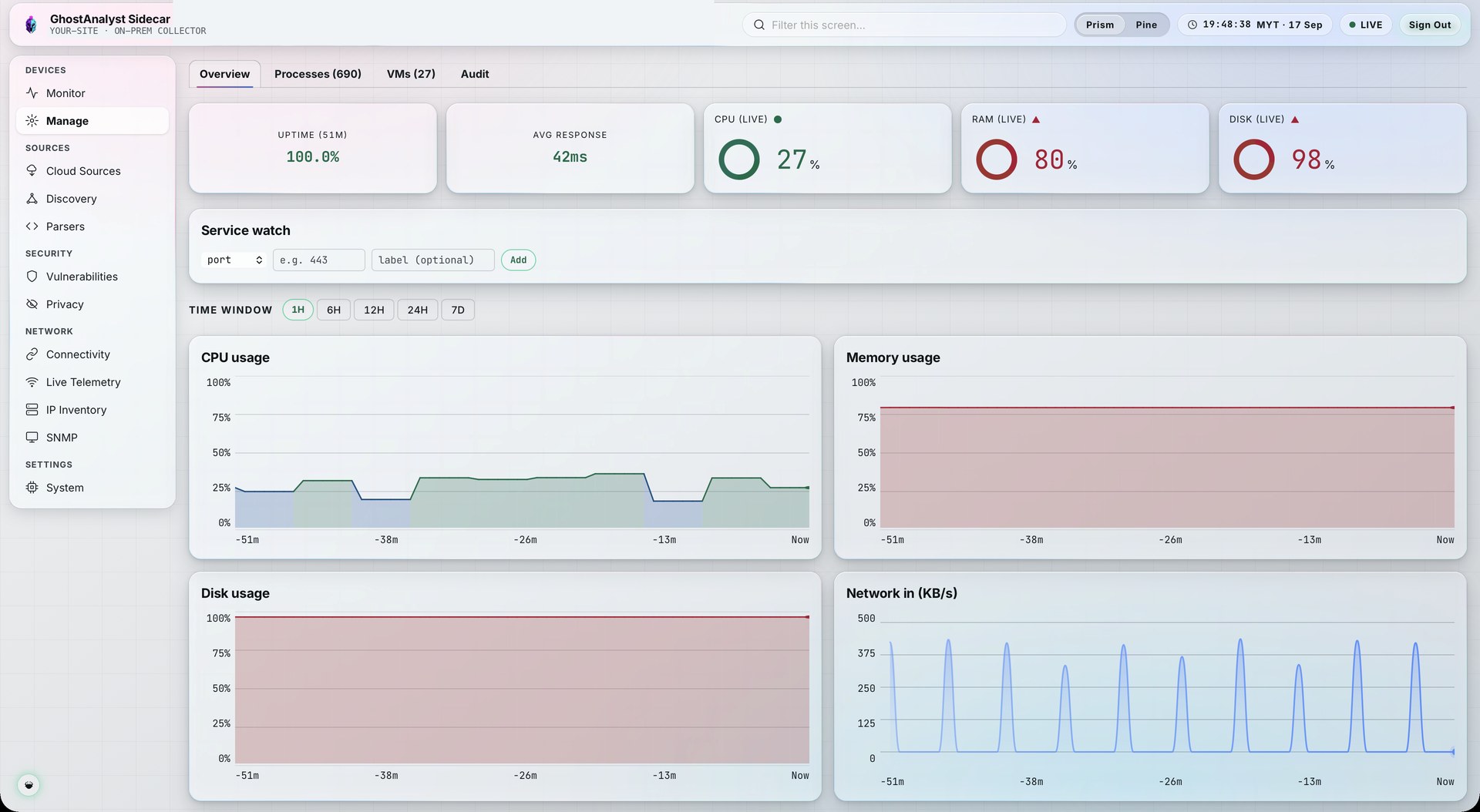Go to Live Telemetry in sidebar

coord(92,382)
